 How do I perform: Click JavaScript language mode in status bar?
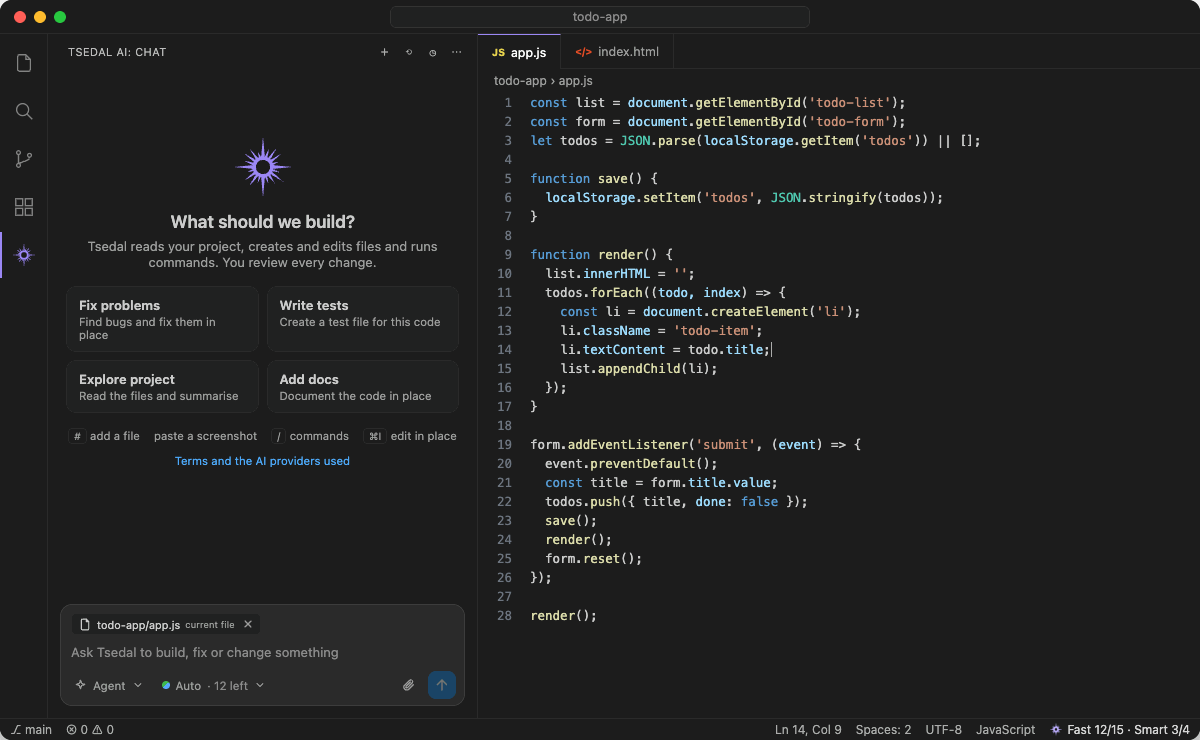[x=1005, y=730]
